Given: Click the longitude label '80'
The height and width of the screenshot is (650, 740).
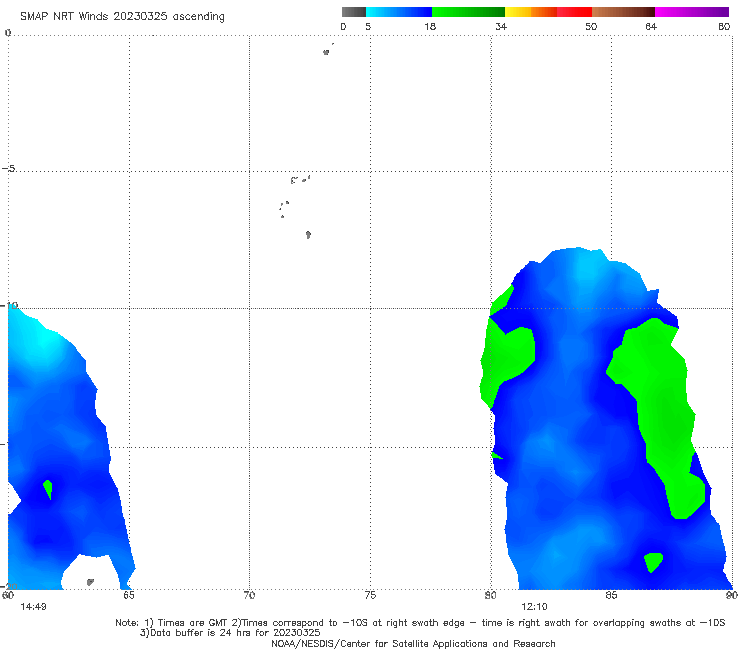Looking at the screenshot, I should tap(491, 595).
